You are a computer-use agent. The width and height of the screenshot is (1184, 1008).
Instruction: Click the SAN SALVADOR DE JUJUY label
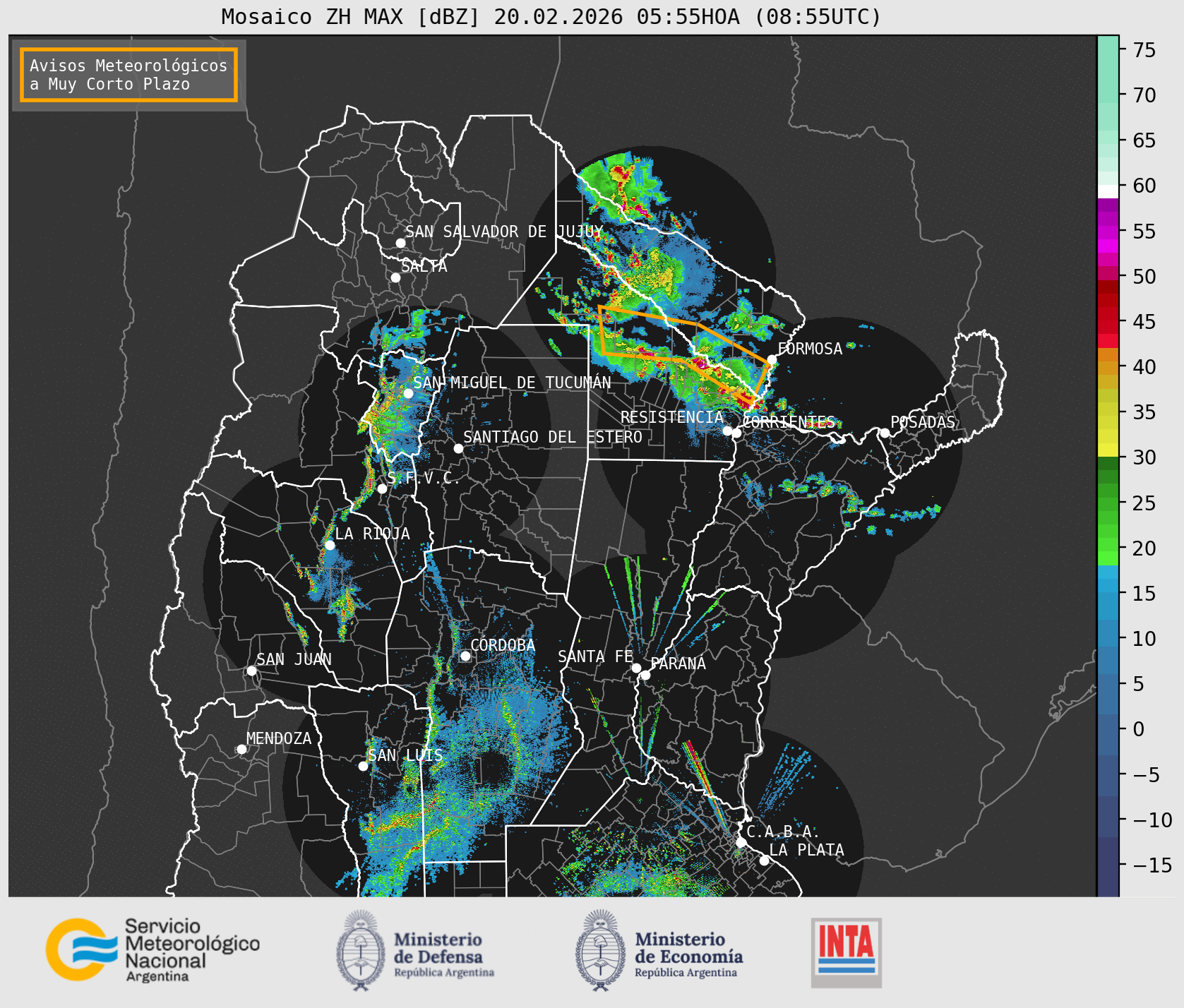[504, 232]
